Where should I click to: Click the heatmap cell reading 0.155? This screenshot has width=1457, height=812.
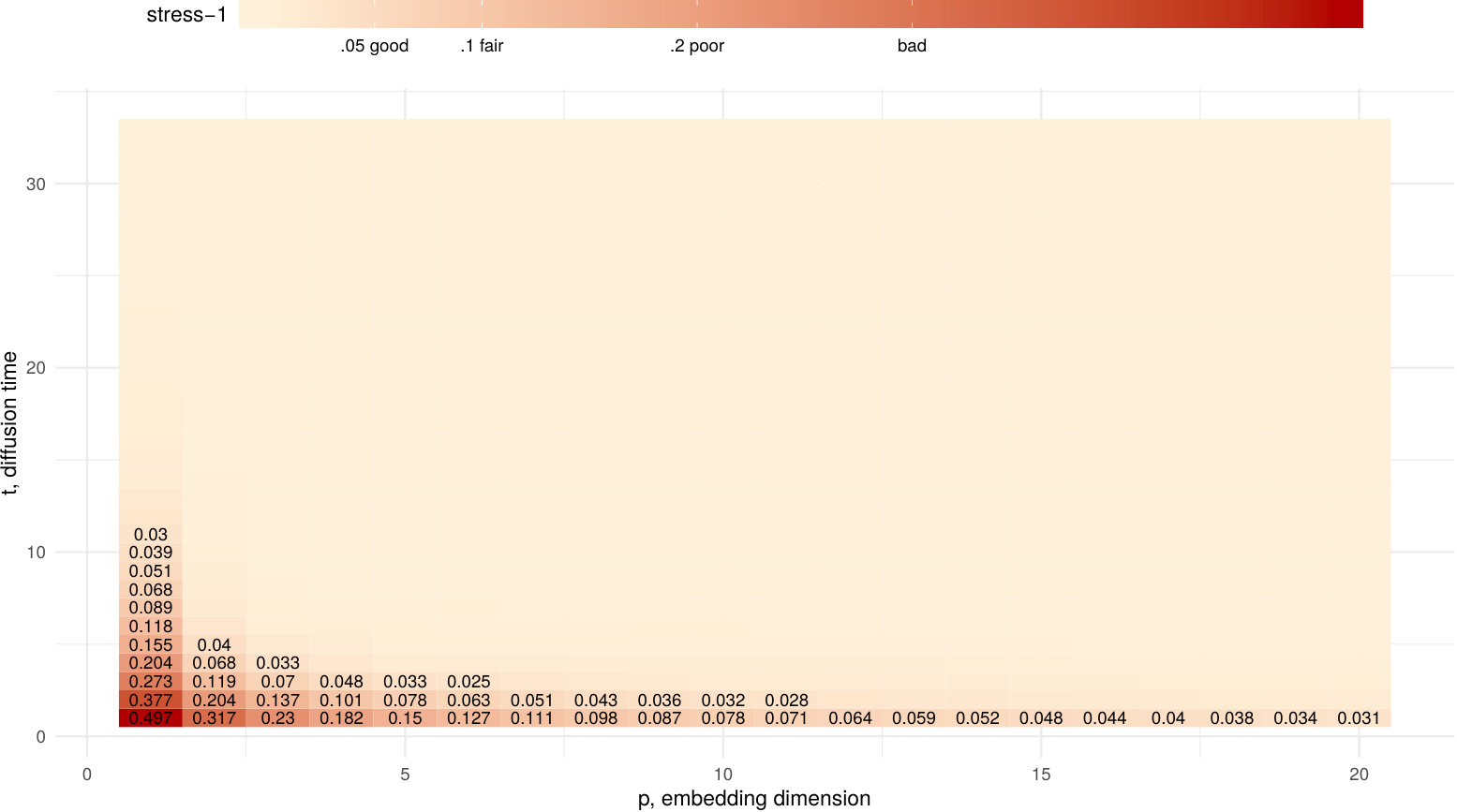(x=151, y=644)
